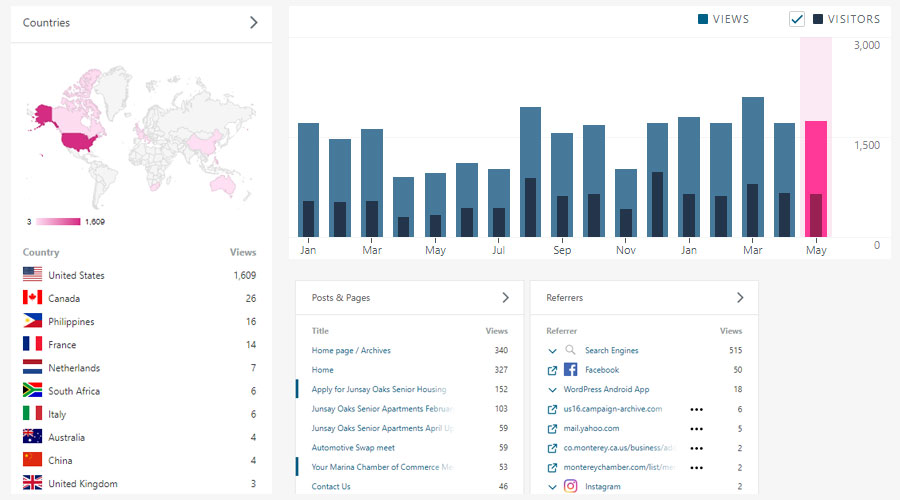Click the Instagram logo icon

(x=571, y=487)
